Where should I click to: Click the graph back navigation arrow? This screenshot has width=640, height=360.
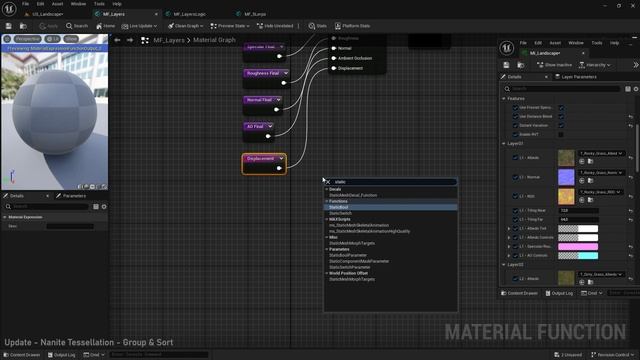click(117, 40)
